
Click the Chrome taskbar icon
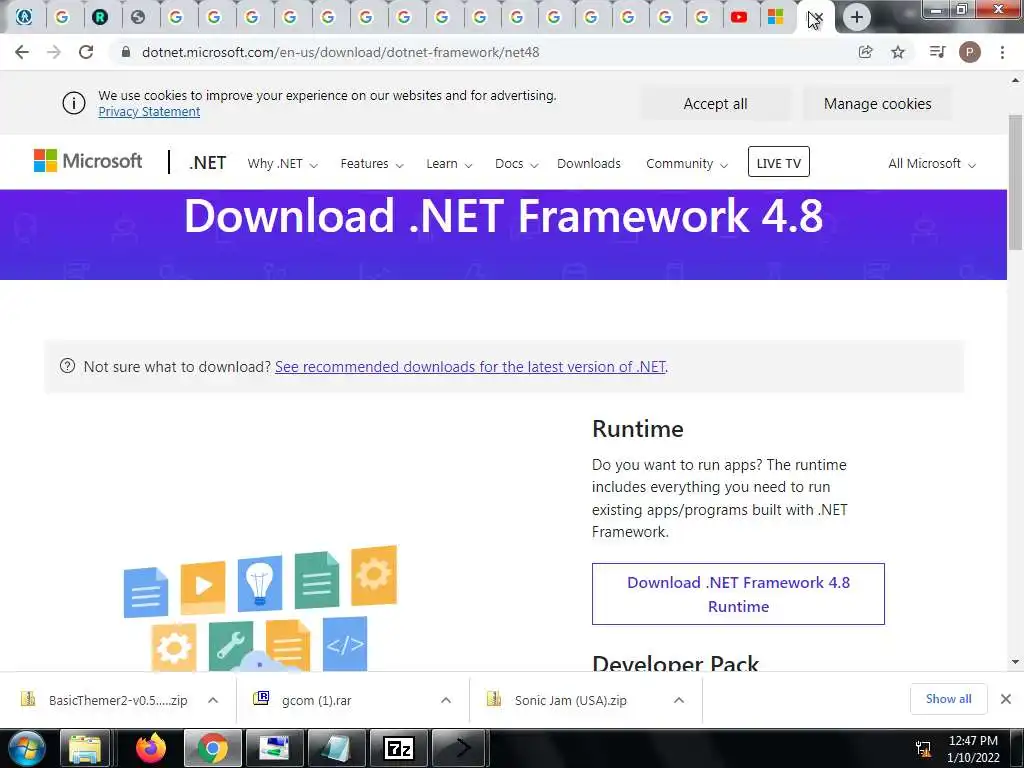point(212,748)
